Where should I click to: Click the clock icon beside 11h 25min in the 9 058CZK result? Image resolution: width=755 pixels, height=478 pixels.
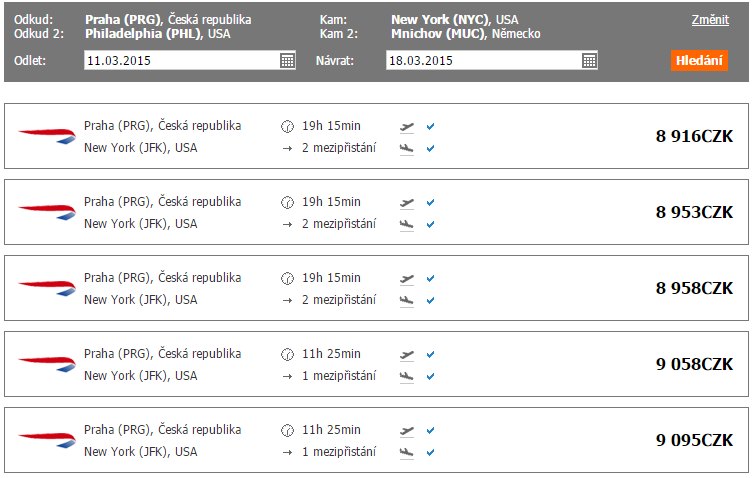click(287, 355)
